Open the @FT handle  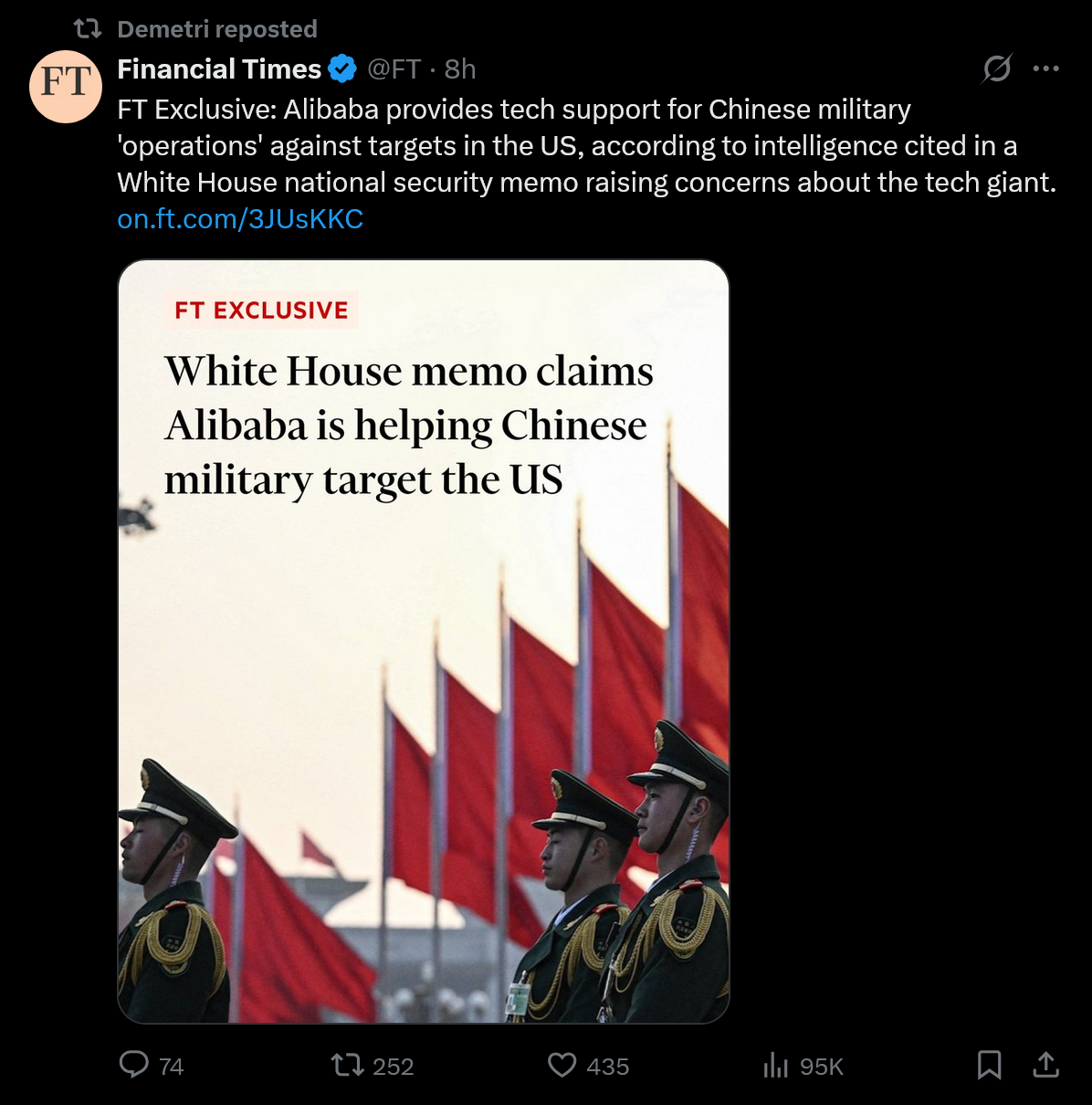(x=394, y=68)
